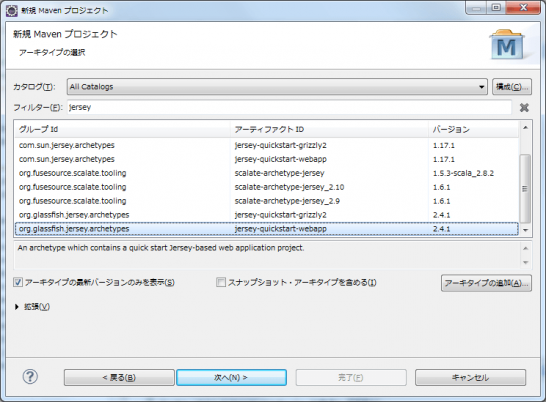This screenshot has width=546, height=402.
Task: Click the Eclipse icon in title bar
Action: point(12,10)
